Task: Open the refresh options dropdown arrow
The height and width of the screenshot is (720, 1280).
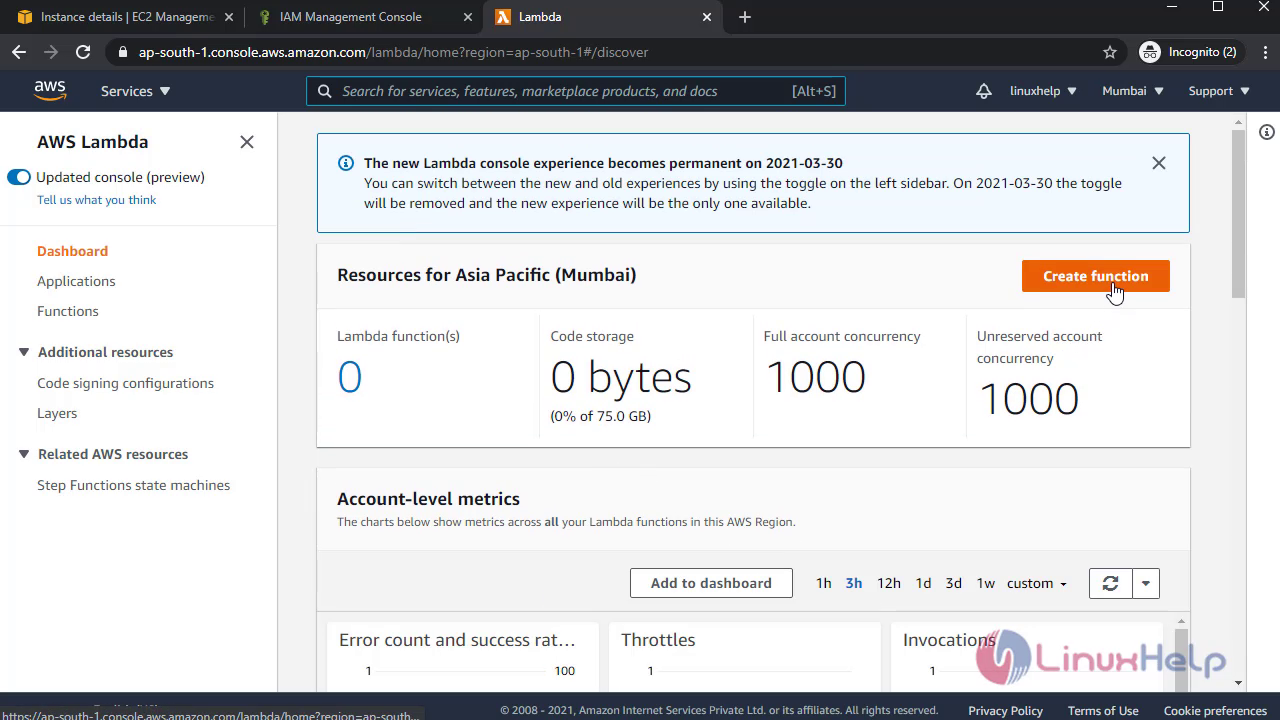Action: click(1146, 583)
